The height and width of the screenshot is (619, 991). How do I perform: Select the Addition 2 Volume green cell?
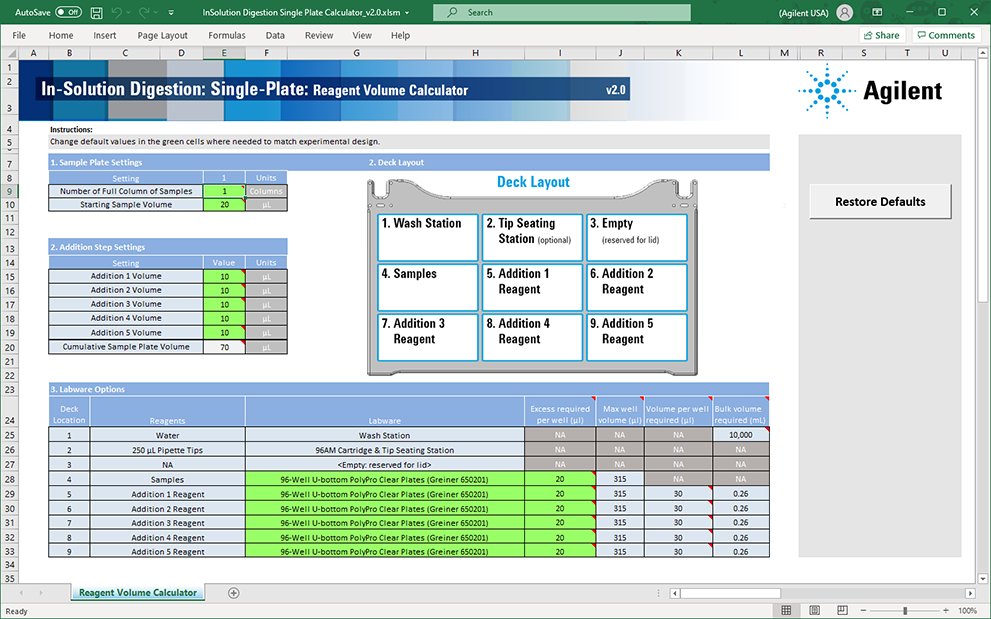pos(224,290)
